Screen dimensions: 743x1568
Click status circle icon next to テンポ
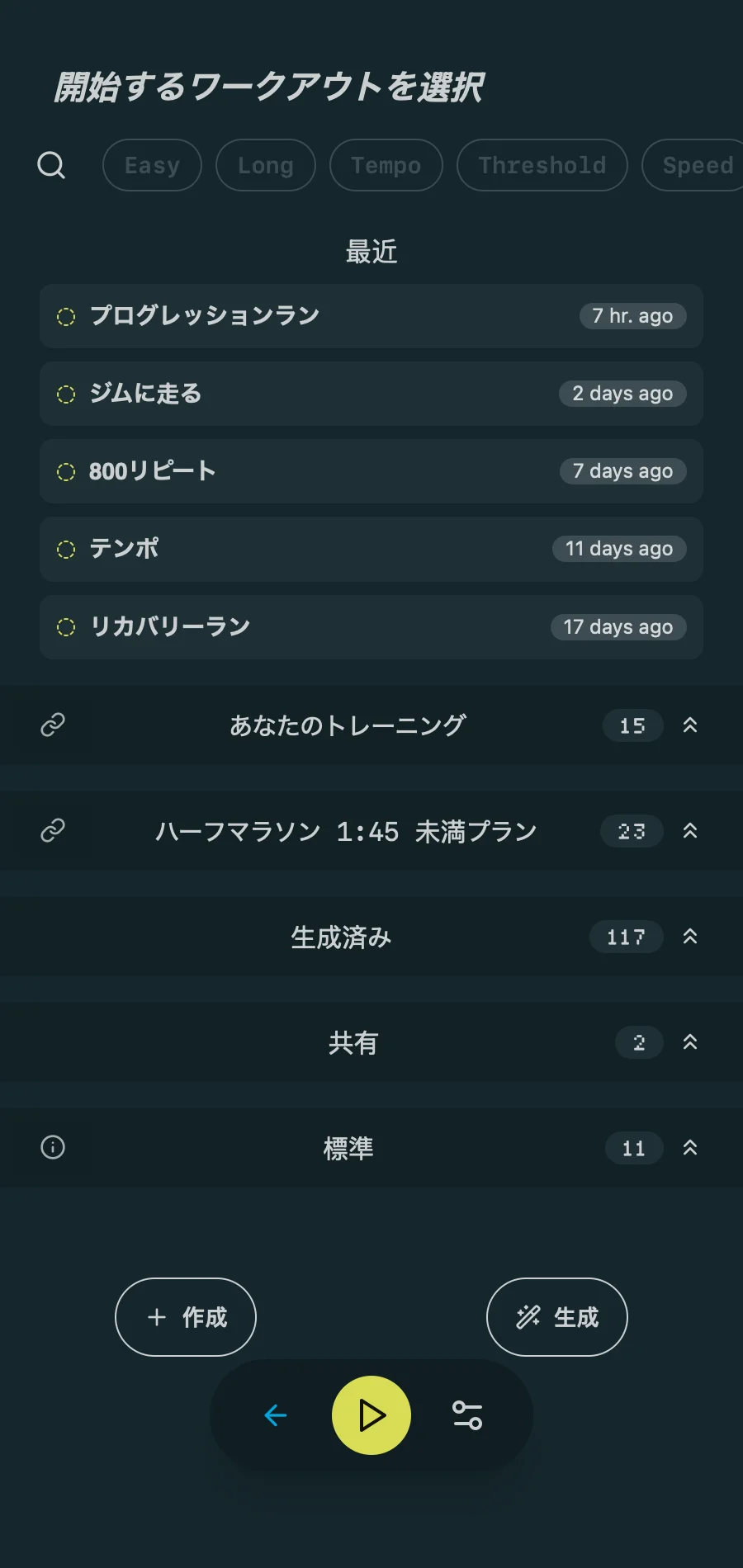[66, 550]
